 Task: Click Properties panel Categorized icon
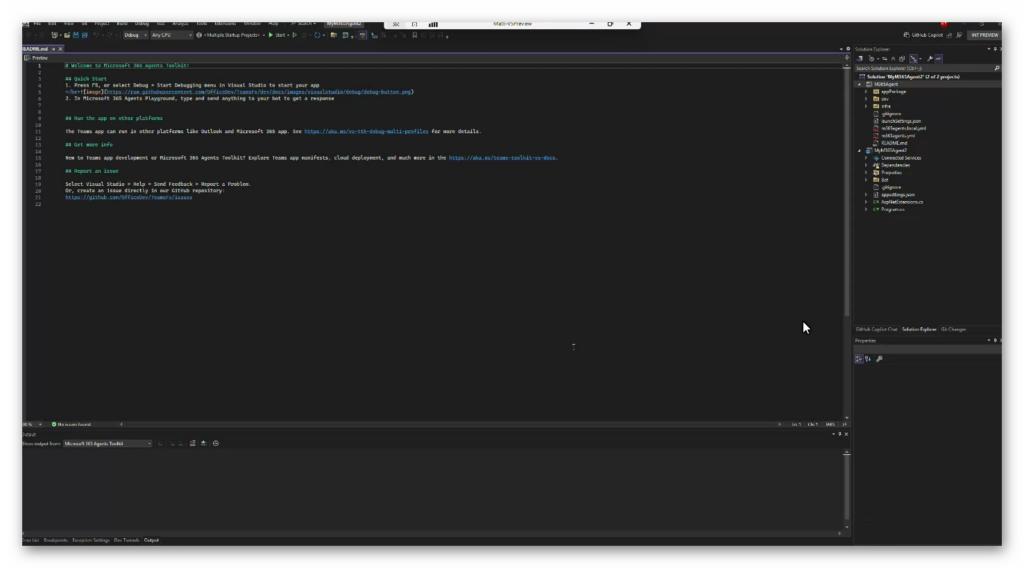point(859,359)
